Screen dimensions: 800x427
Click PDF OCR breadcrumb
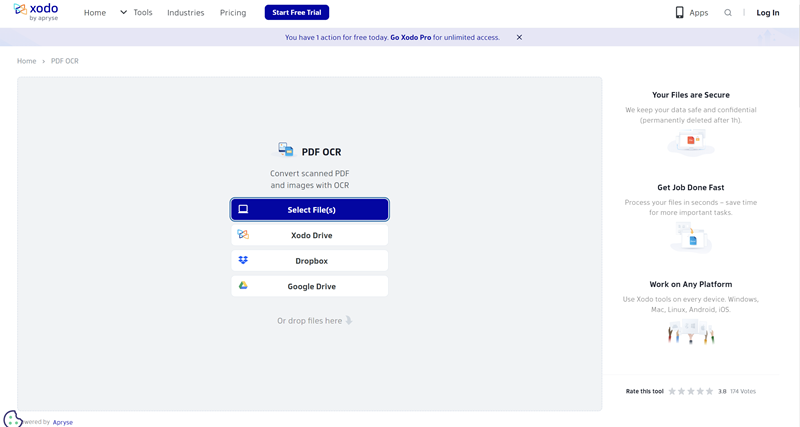point(65,61)
